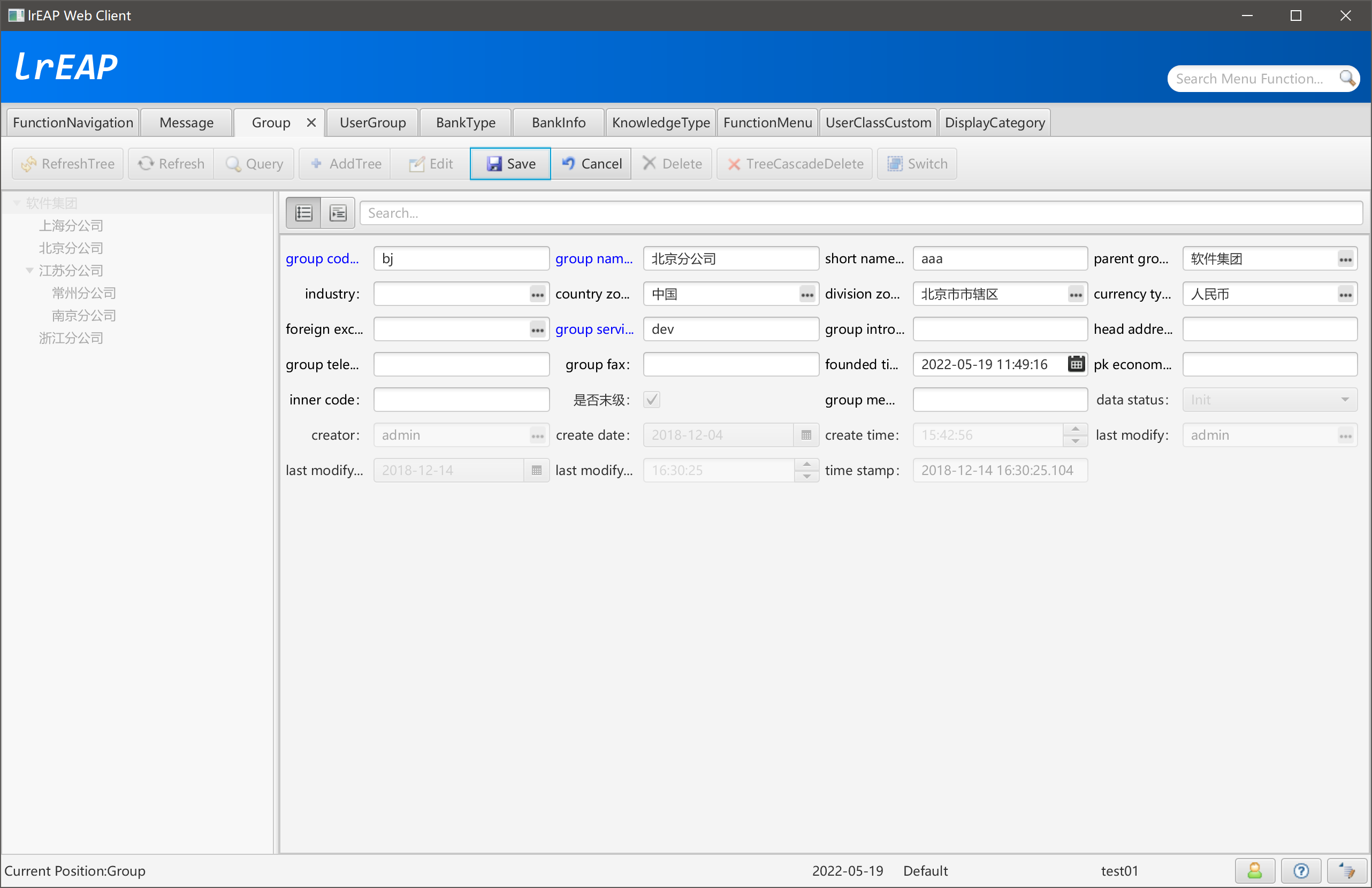Click the group service field containing dev
The width and height of the screenshot is (1372, 888).
tap(731, 329)
